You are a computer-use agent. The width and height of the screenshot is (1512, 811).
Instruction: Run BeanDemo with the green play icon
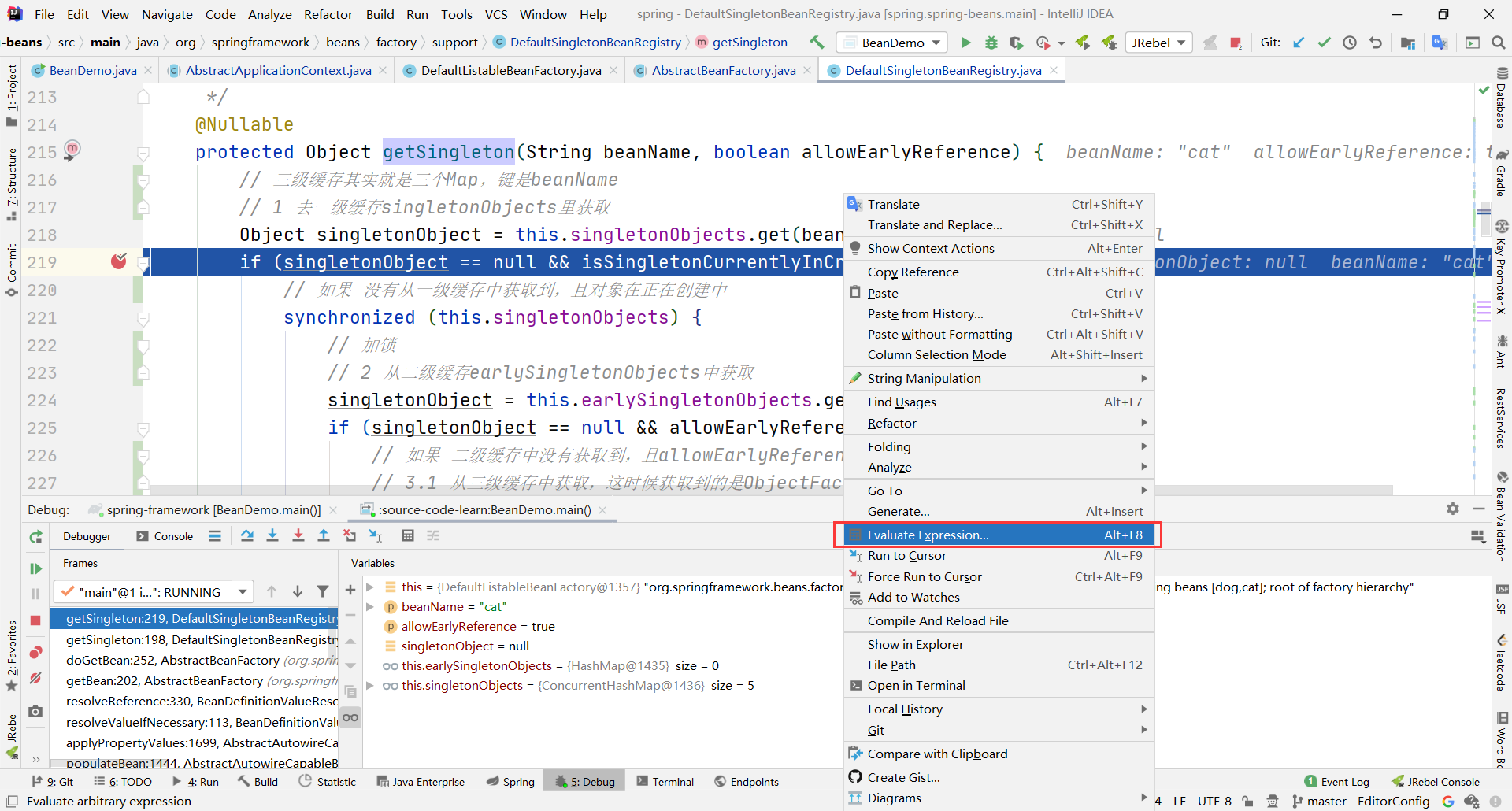(x=966, y=43)
